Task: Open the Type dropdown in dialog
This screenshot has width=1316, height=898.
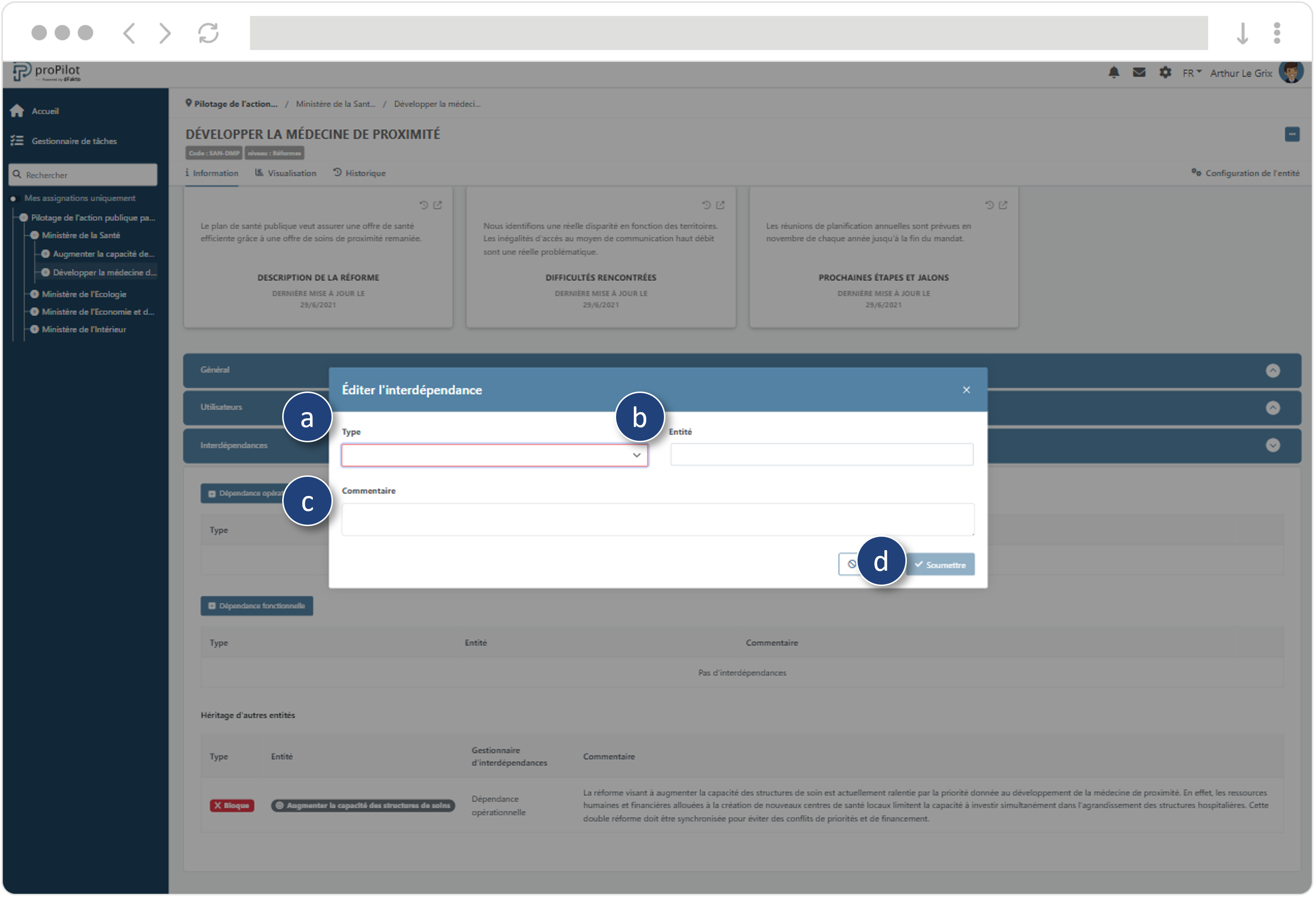Action: 494,455
